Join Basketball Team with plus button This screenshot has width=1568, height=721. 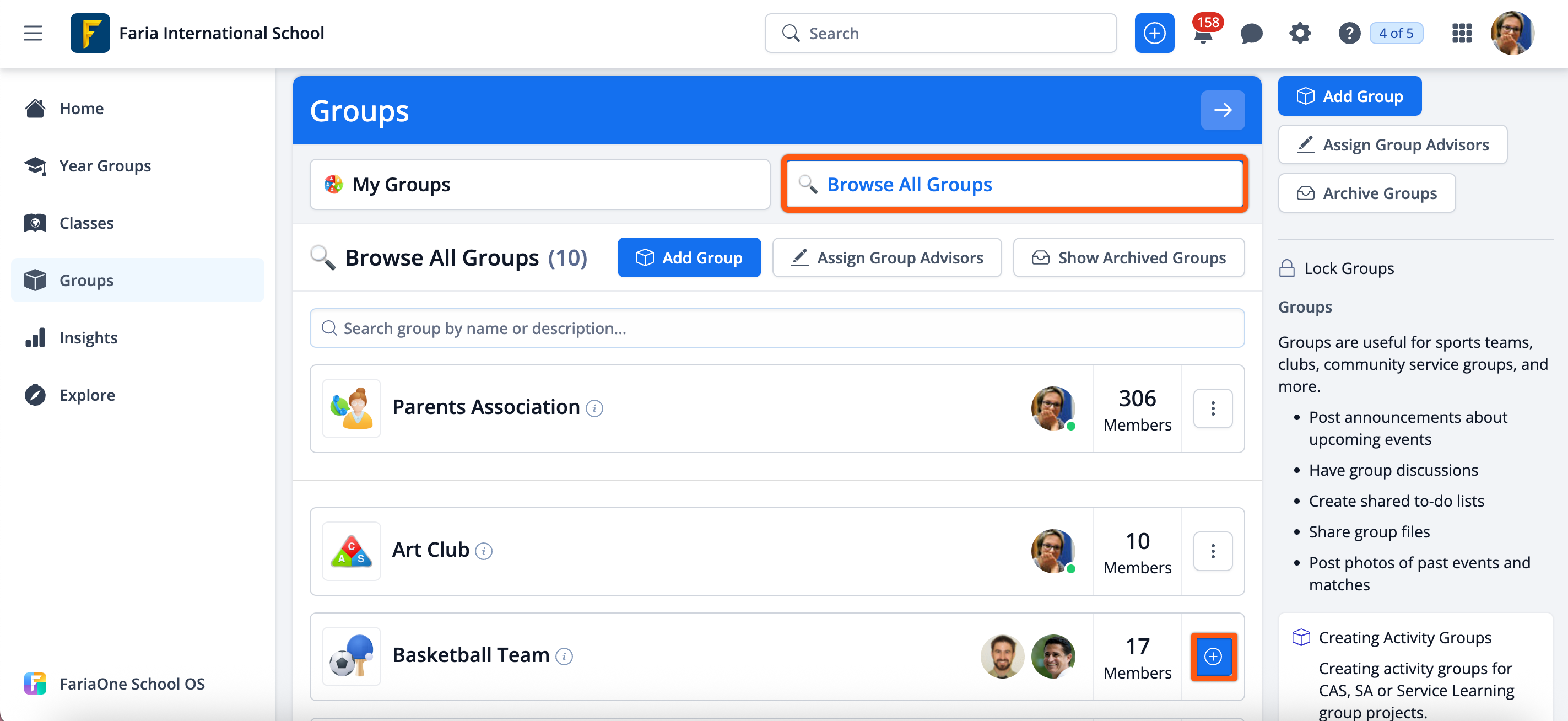pos(1213,657)
